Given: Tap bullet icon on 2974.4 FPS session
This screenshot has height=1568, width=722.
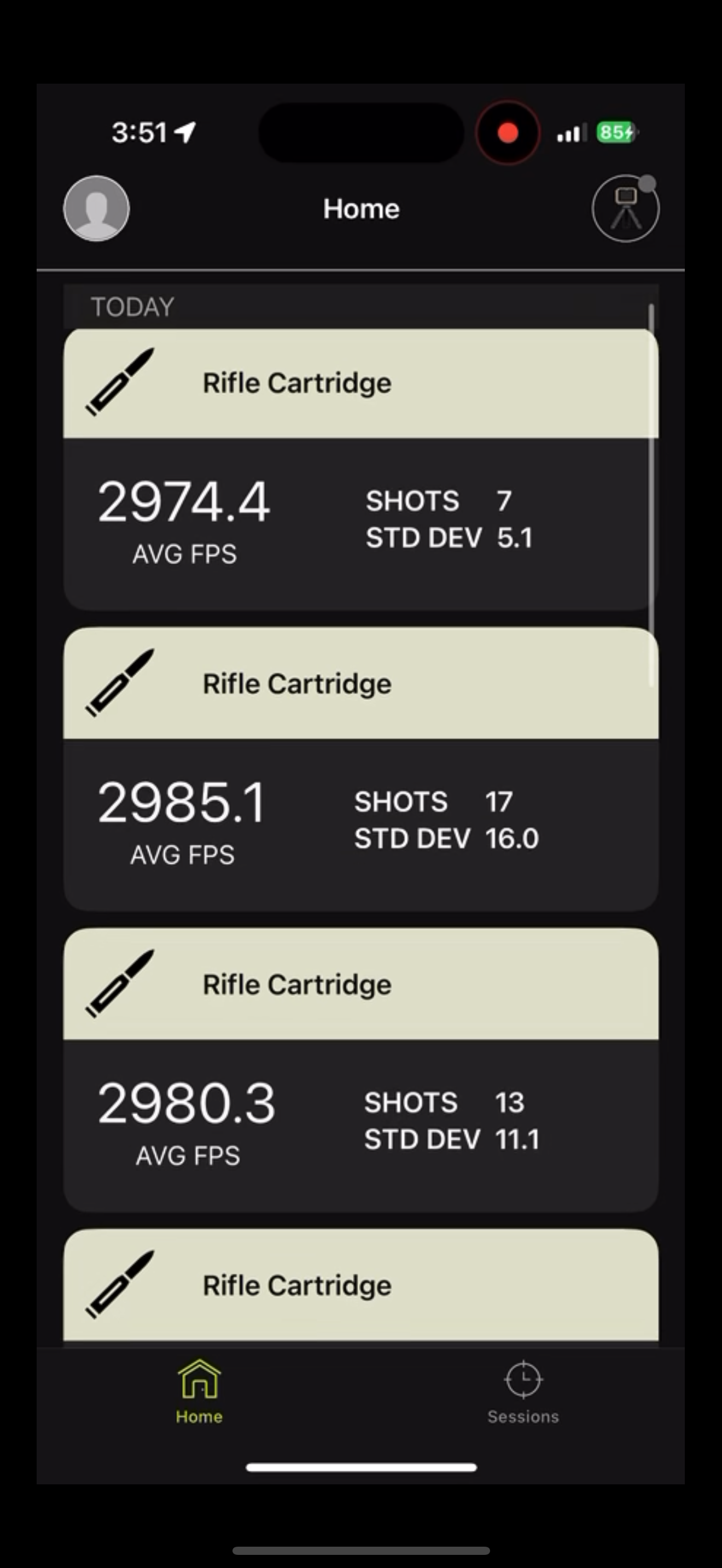Looking at the screenshot, I should click(x=120, y=382).
